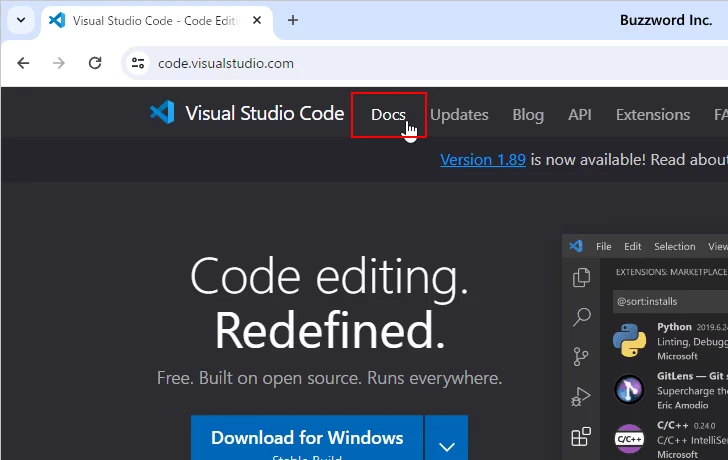This screenshot has width=728, height=460.
Task: Select the GitLens extension title
Action: 692,376
